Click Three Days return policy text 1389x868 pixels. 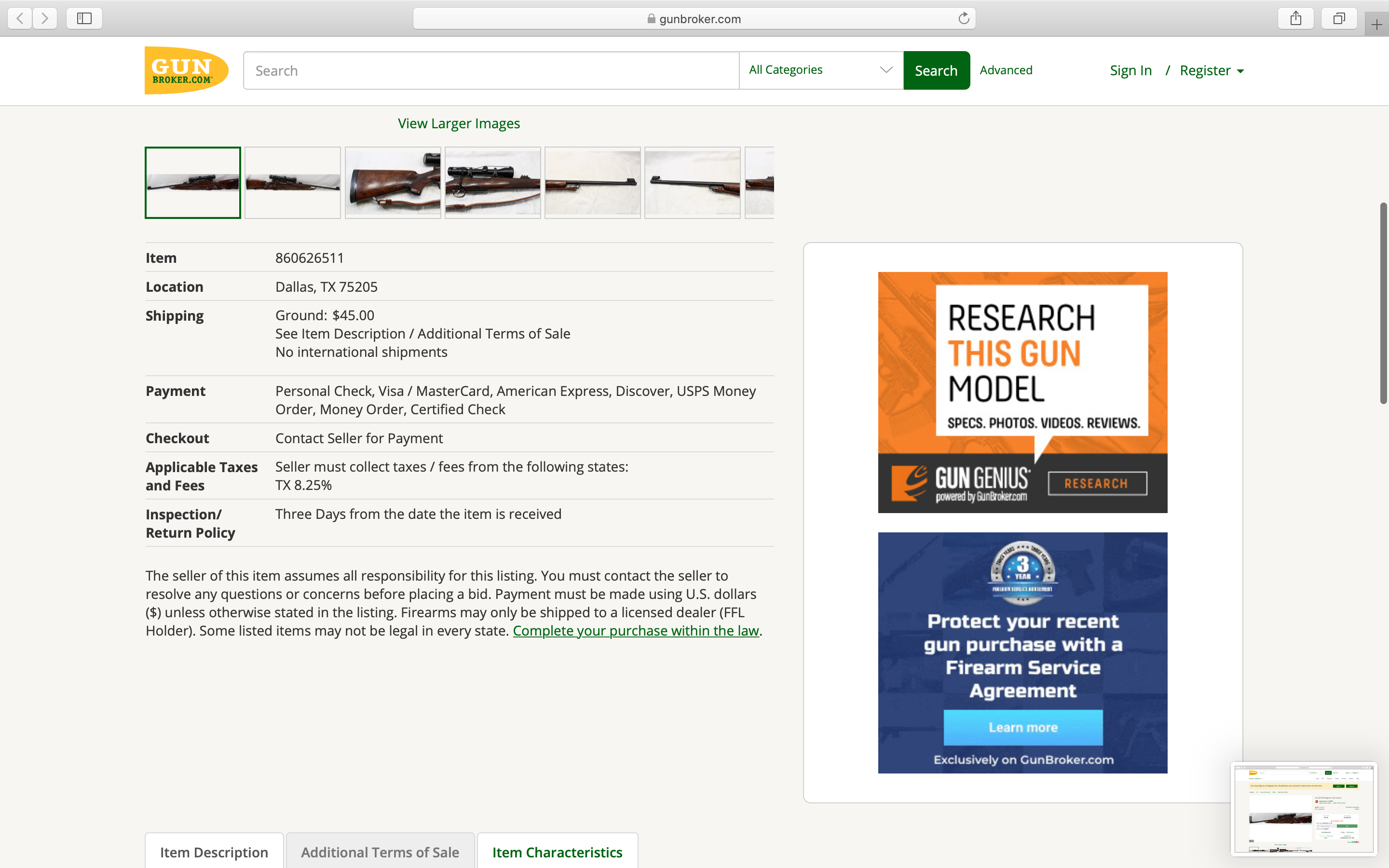(418, 514)
